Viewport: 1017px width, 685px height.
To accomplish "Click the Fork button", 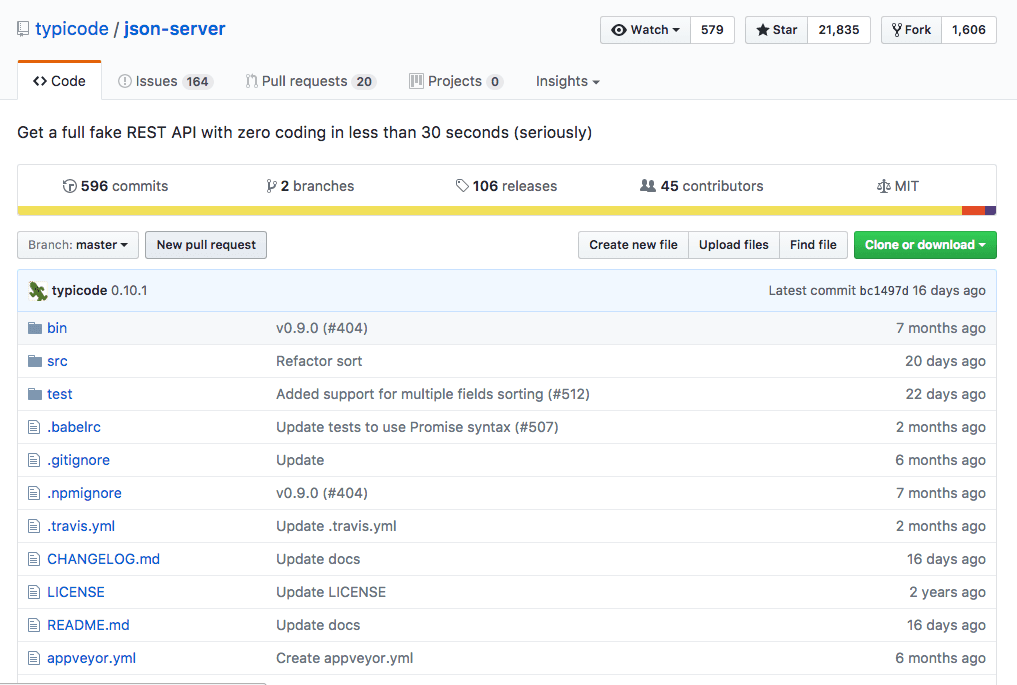I will [x=911, y=30].
